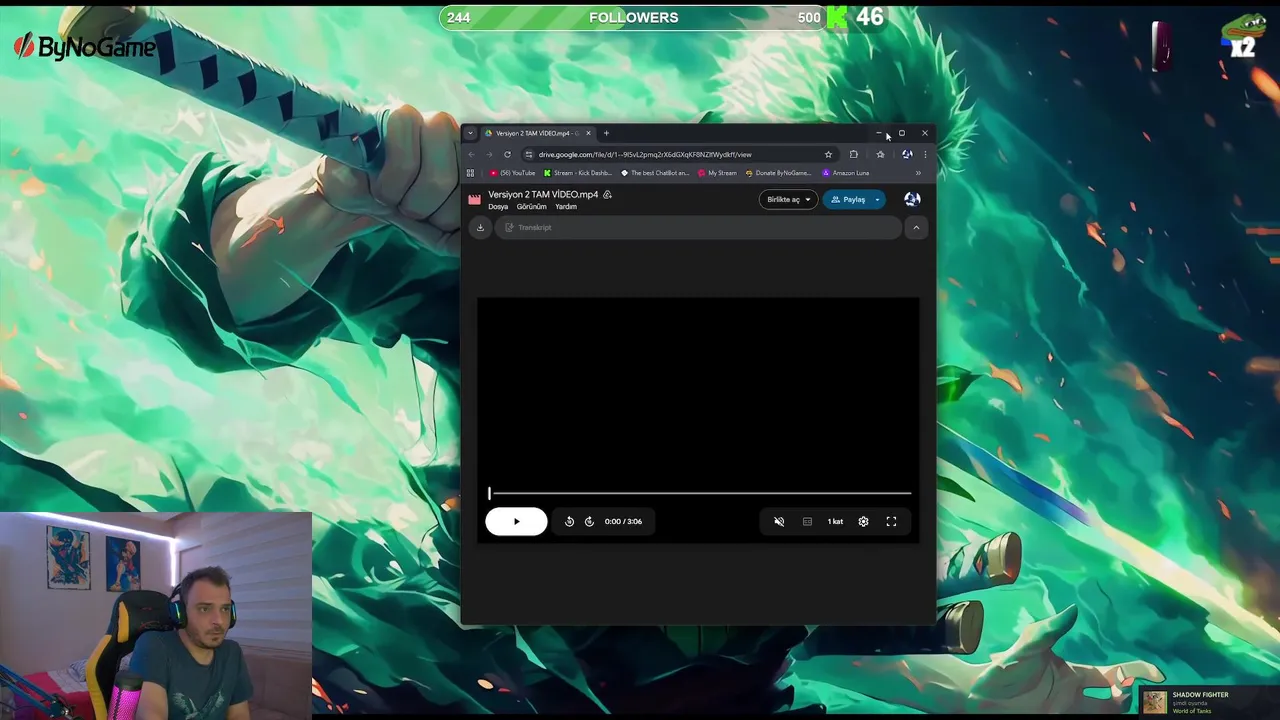
Task: Collapse the toolbar with the chevron
Action: click(x=916, y=227)
